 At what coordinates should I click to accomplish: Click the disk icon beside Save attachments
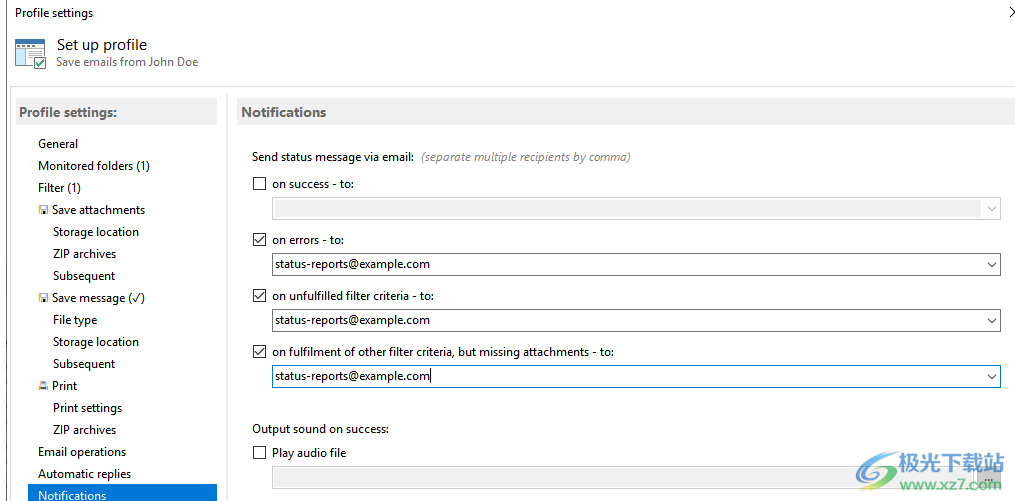[x=43, y=210]
